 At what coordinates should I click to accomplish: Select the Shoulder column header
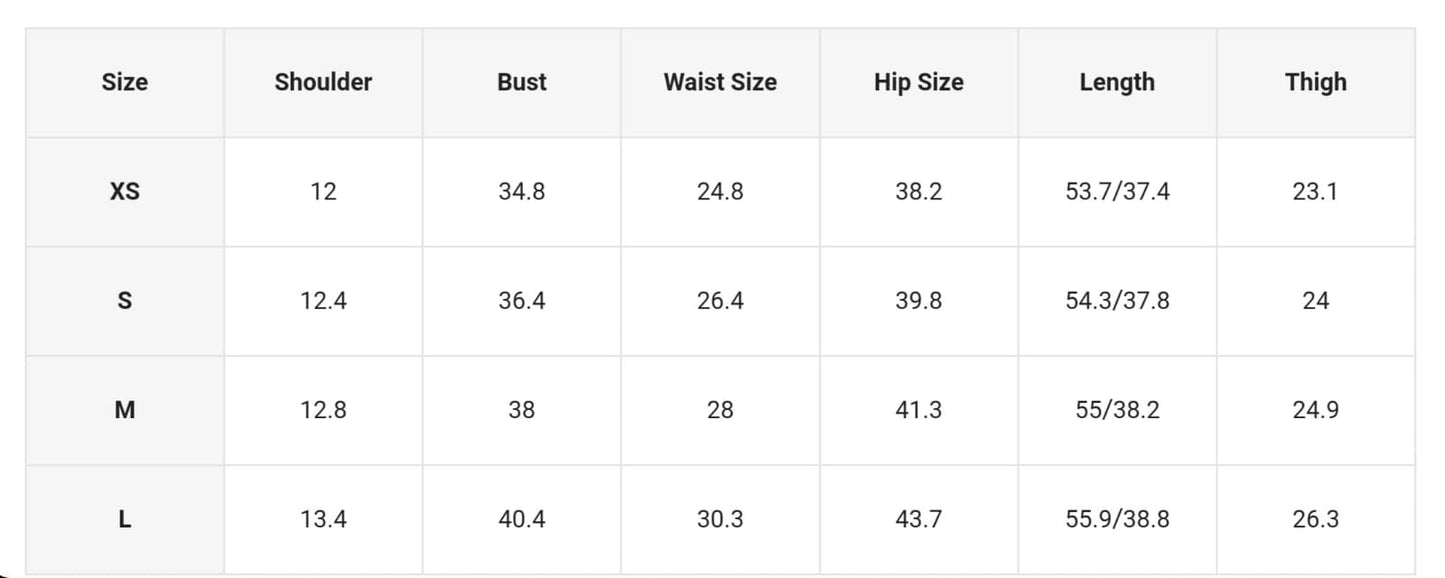pyautogui.click(x=323, y=82)
